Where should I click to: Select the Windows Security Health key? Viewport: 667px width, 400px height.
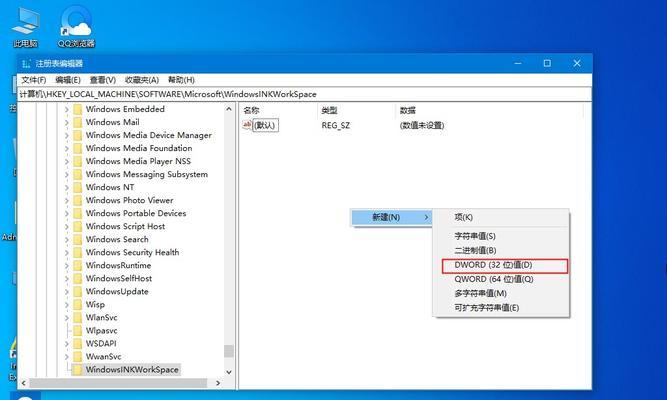132,252
